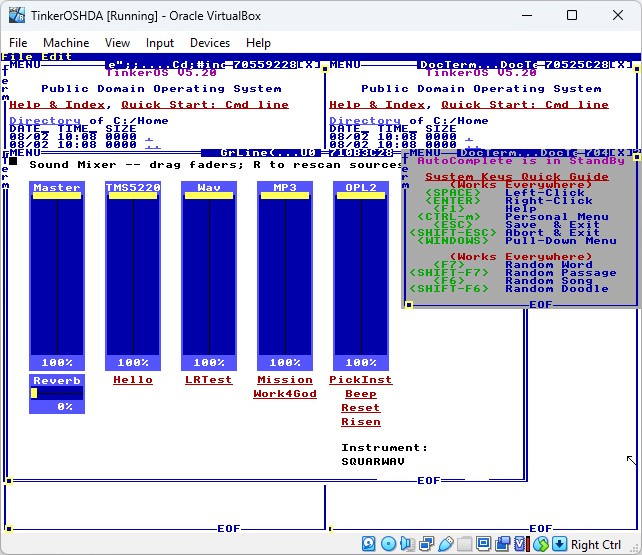Click the Master 100% value label

coord(57,363)
